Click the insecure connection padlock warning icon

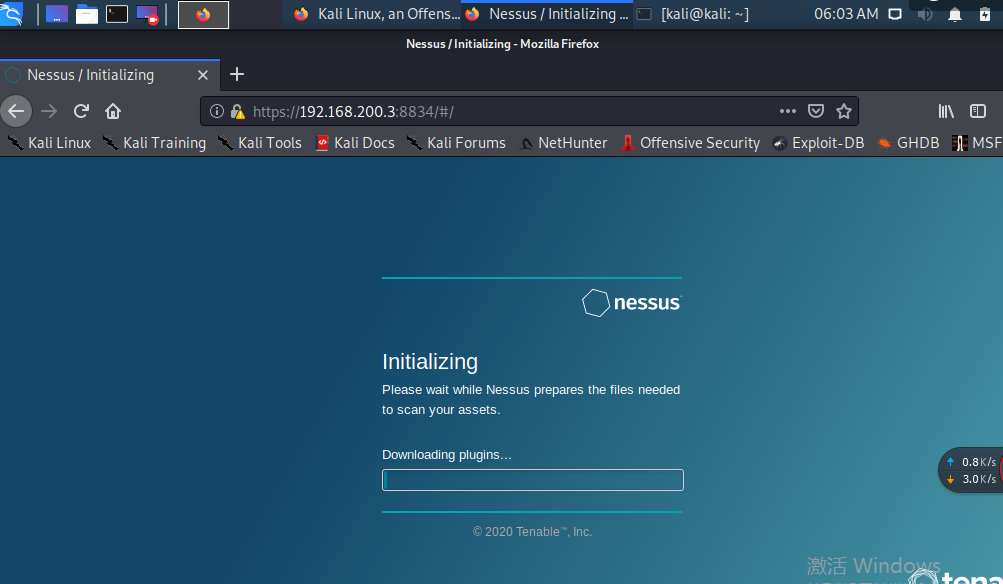click(237, 112)
